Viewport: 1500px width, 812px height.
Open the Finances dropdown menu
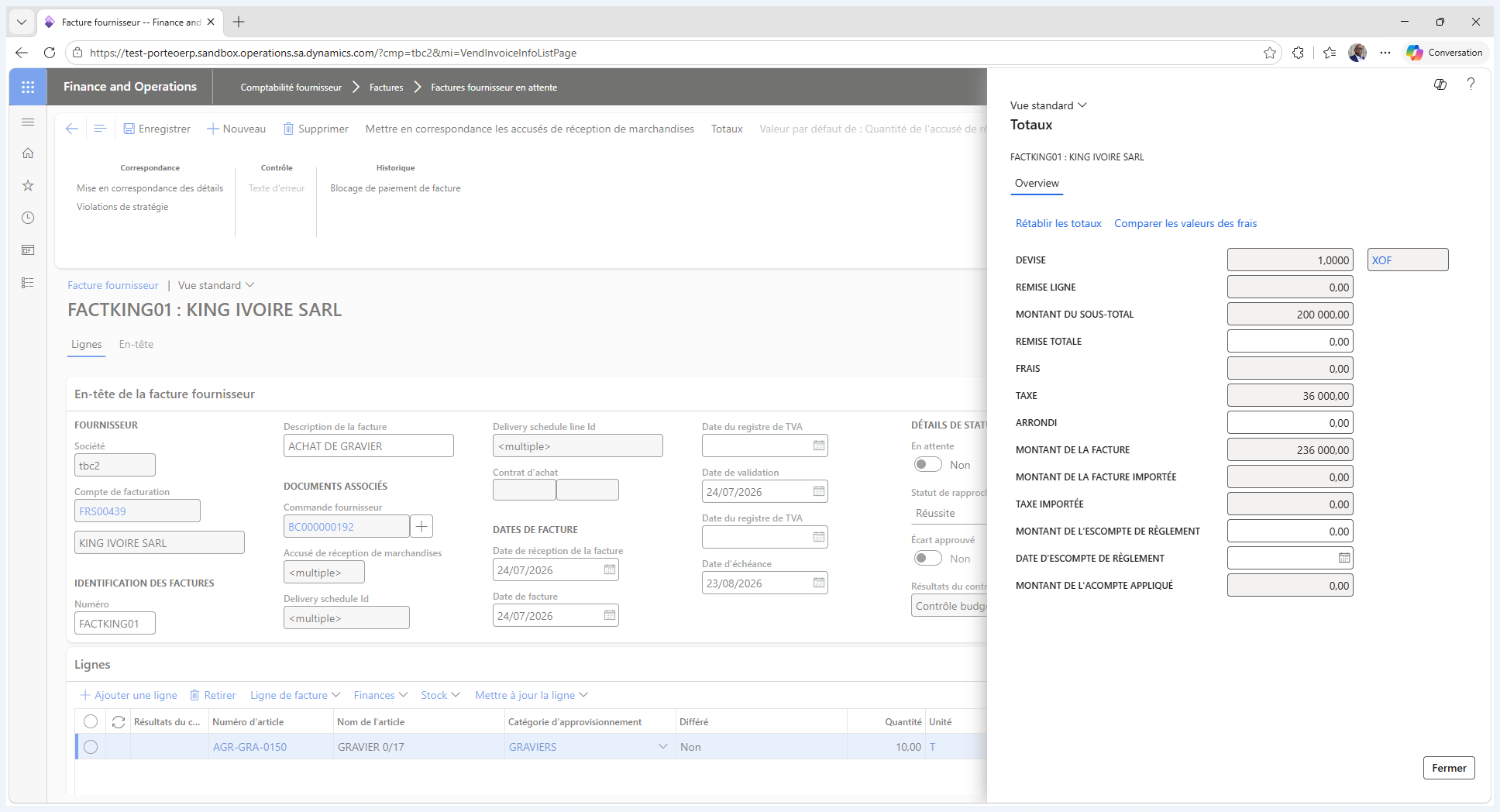pyautogui.click(x=380, y=695)
